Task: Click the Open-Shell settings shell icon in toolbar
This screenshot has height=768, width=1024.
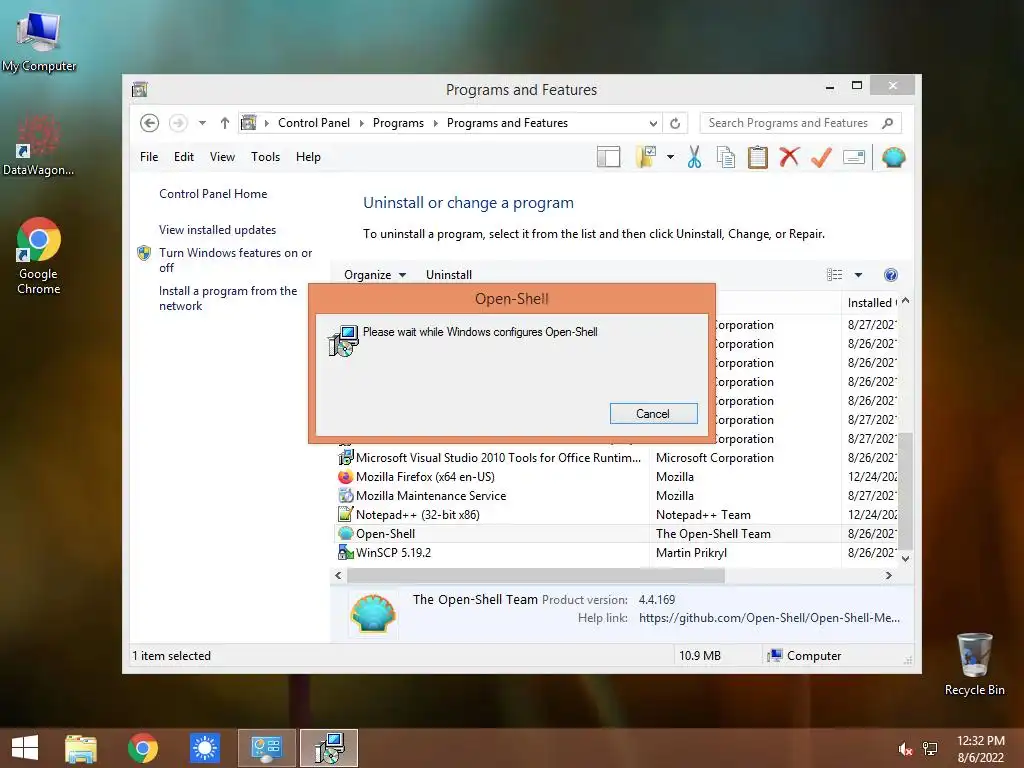Action: (x=893, y=157)
